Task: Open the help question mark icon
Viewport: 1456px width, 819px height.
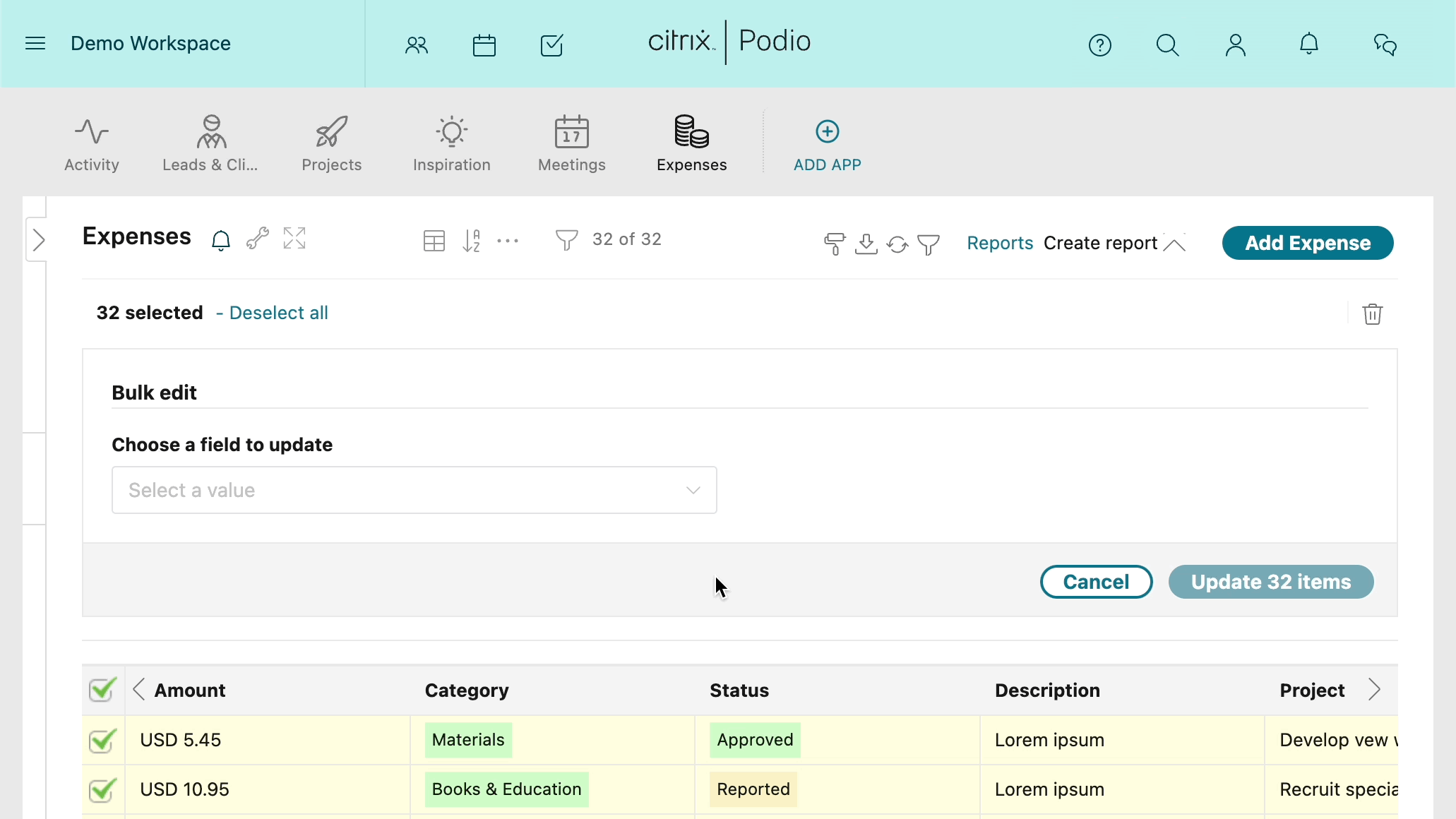Action: coord(1100,45)
